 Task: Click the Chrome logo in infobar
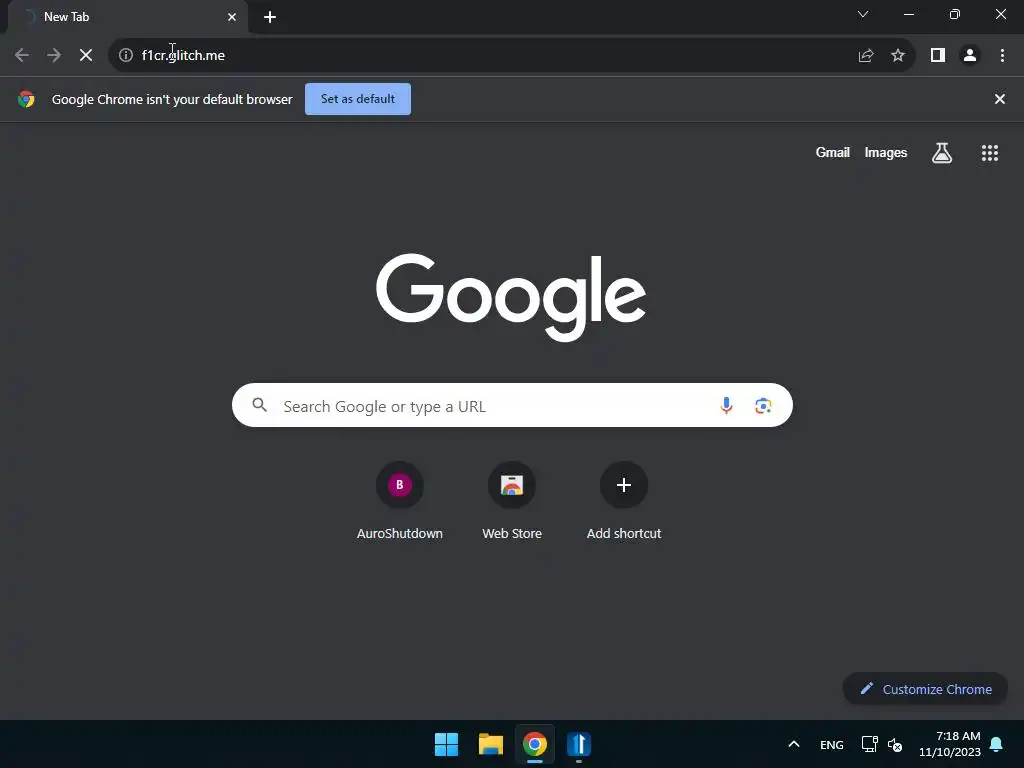coord(26,99)
